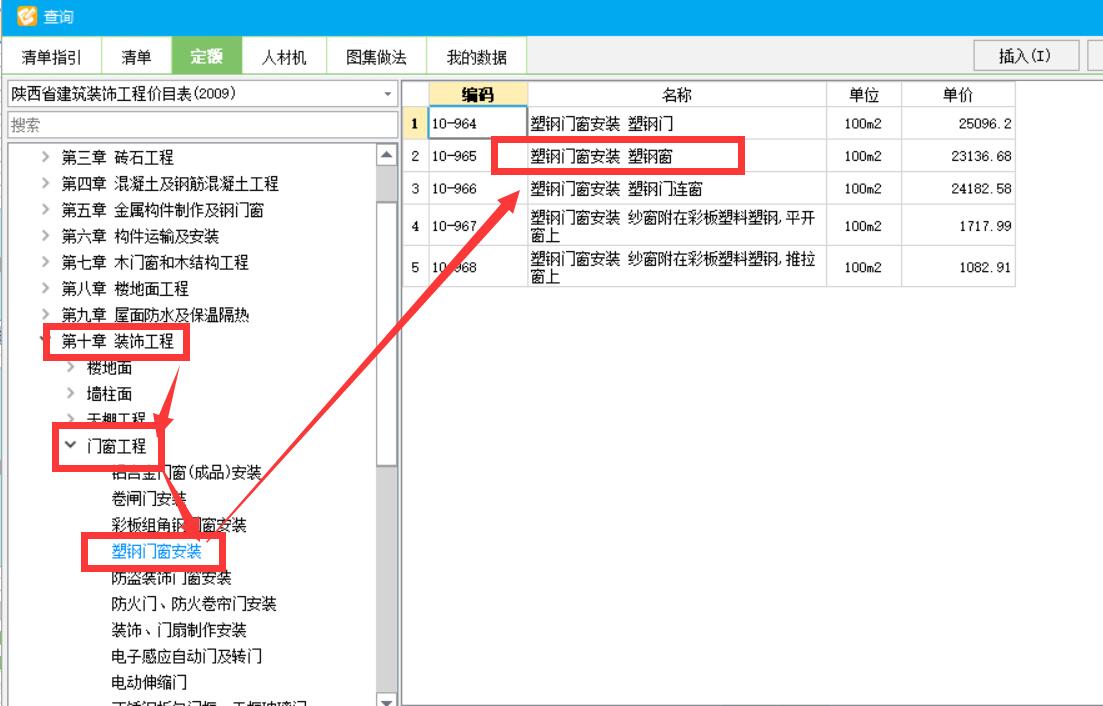Select 塑钢门窗安装 塑钢窗 name cell
Viewport: 1103px width, 706px height.
click(x=677, y=155)
